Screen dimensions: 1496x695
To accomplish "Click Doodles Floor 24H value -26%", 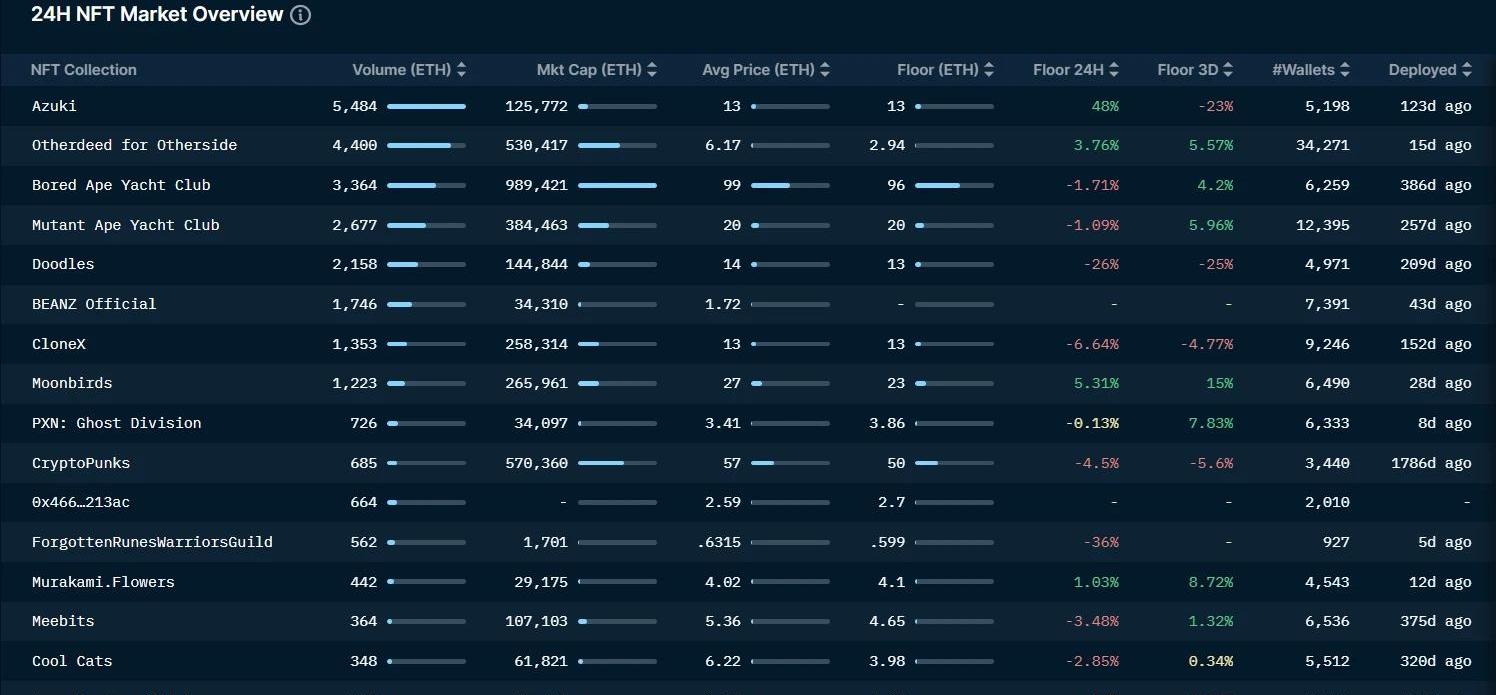I will point(1101,264).
